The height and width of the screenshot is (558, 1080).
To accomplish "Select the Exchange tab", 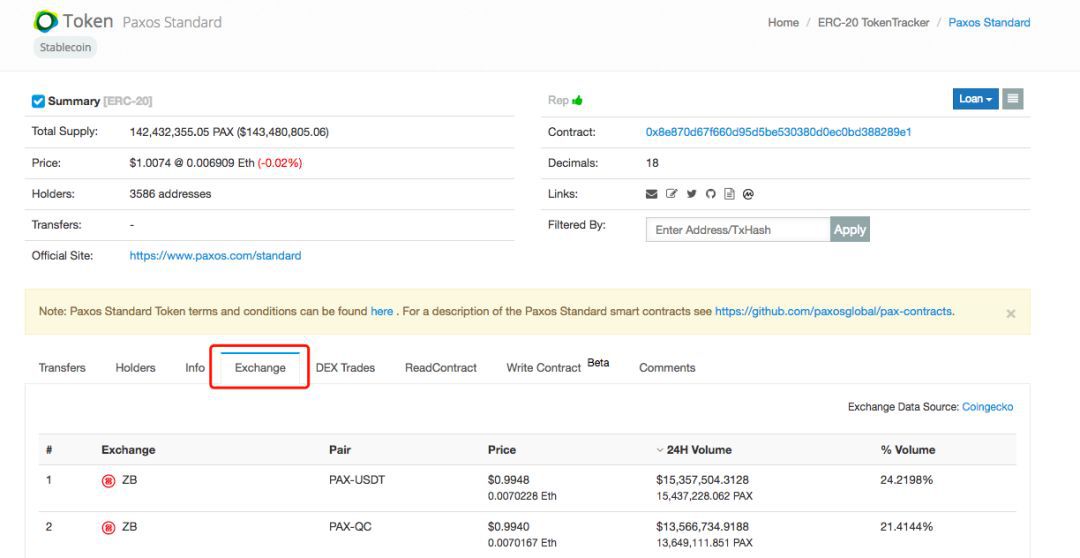I will tap(260, 368).
